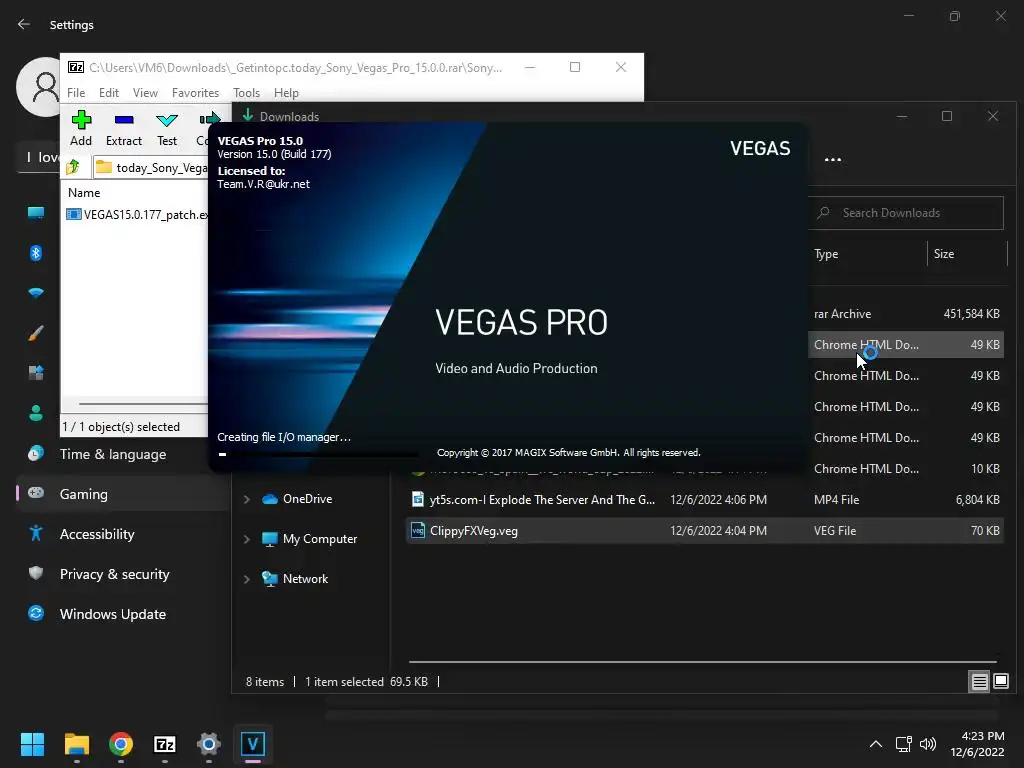Open Gaming settings category

click(121, 494)
